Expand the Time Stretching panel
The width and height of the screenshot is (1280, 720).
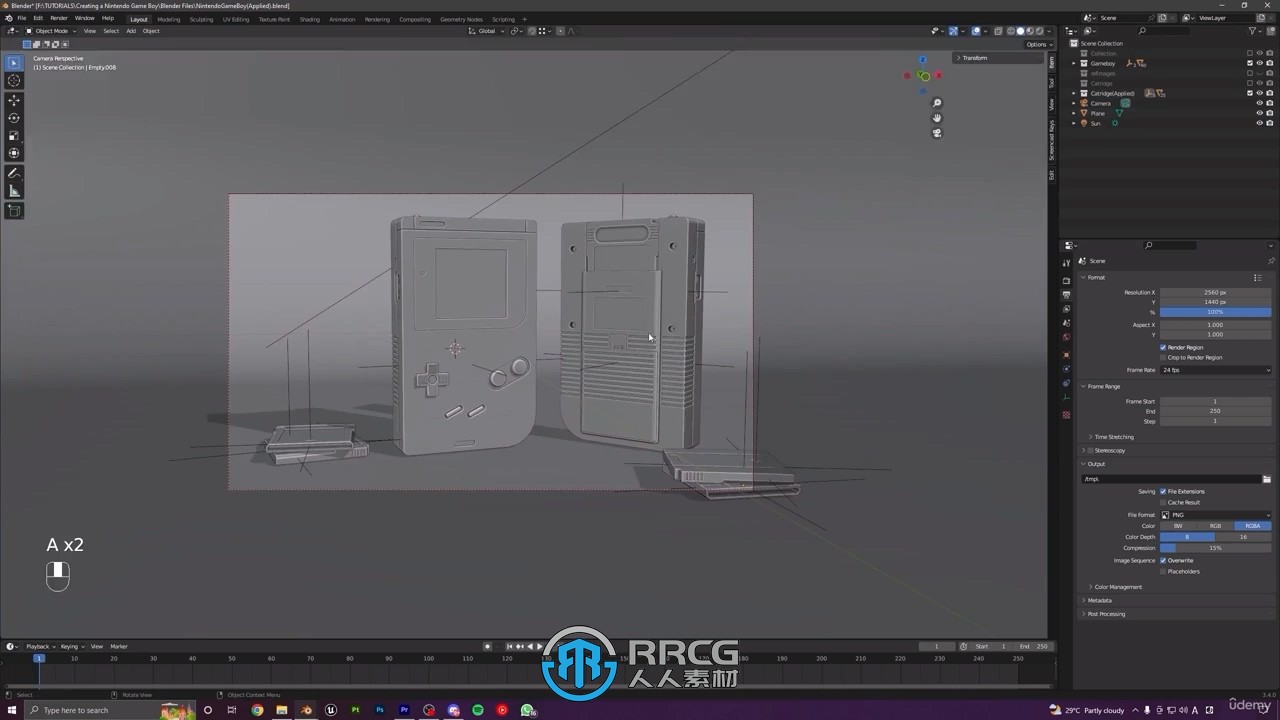[1113, 437]
